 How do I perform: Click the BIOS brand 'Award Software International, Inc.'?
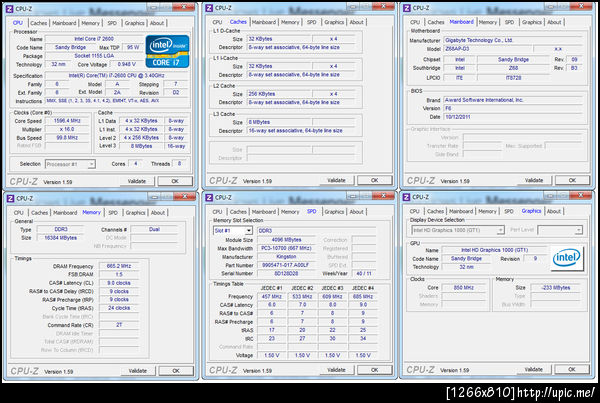513,100
